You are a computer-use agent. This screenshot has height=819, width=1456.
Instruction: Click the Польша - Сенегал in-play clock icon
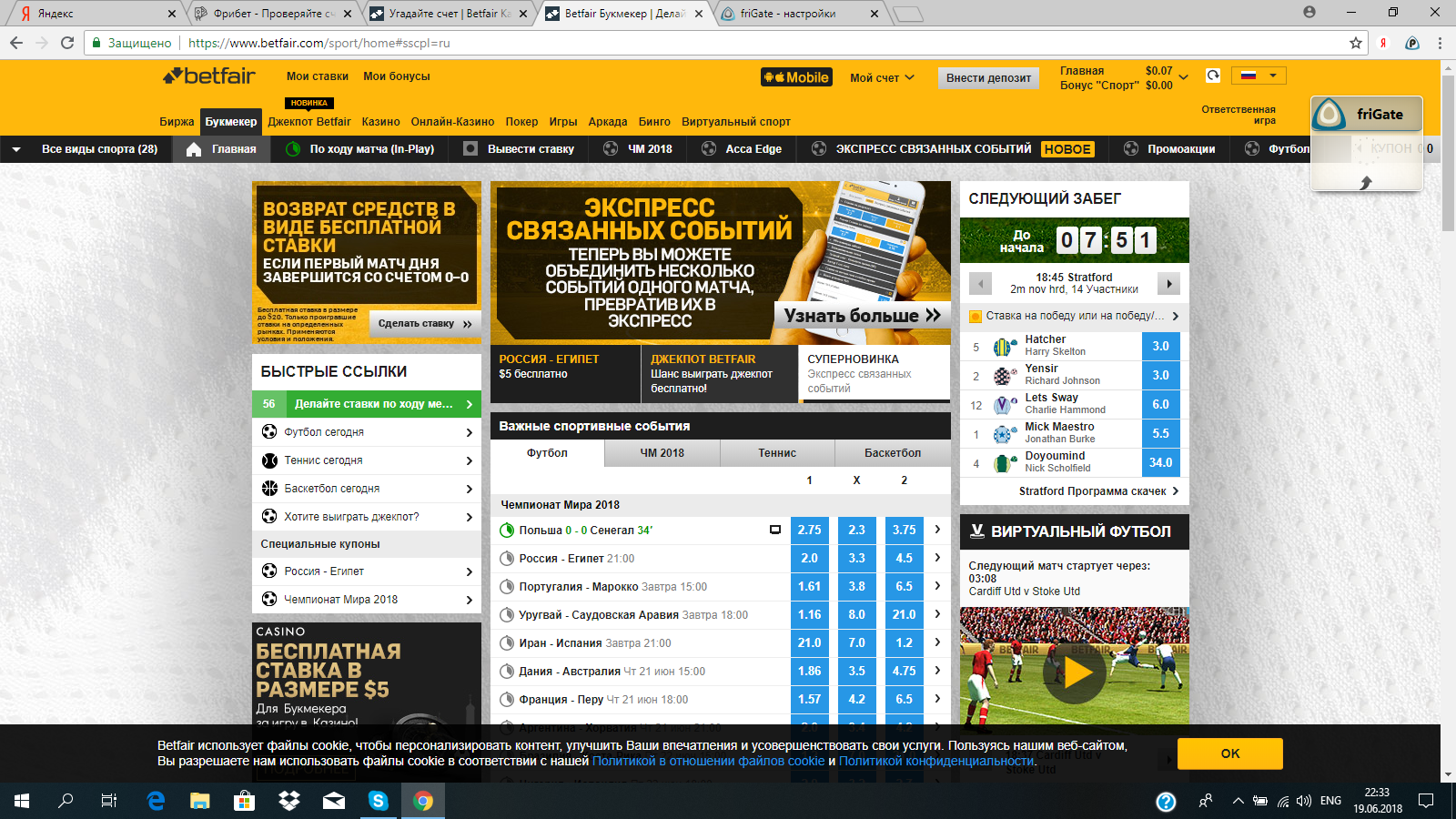pyautogui.click(x=507, y=531)
